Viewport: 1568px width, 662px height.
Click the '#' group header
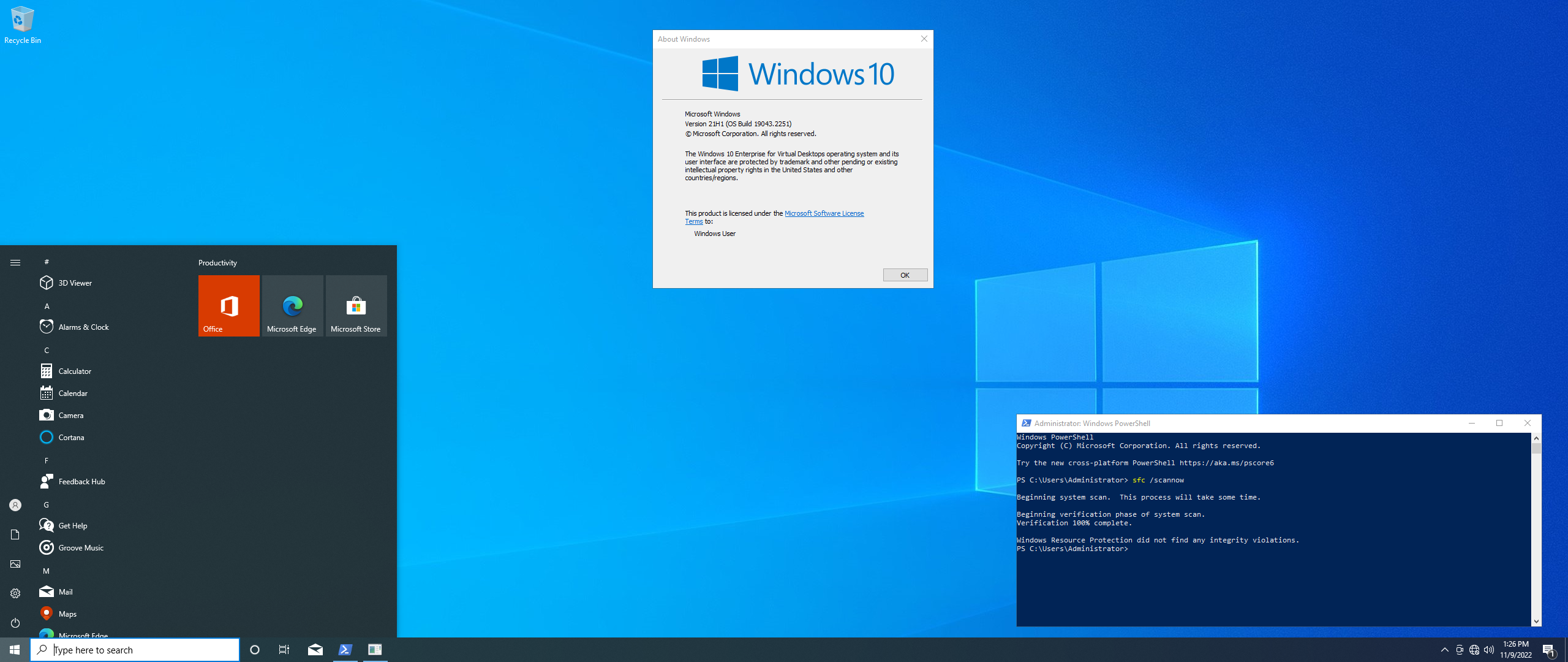tap(47, 262)
